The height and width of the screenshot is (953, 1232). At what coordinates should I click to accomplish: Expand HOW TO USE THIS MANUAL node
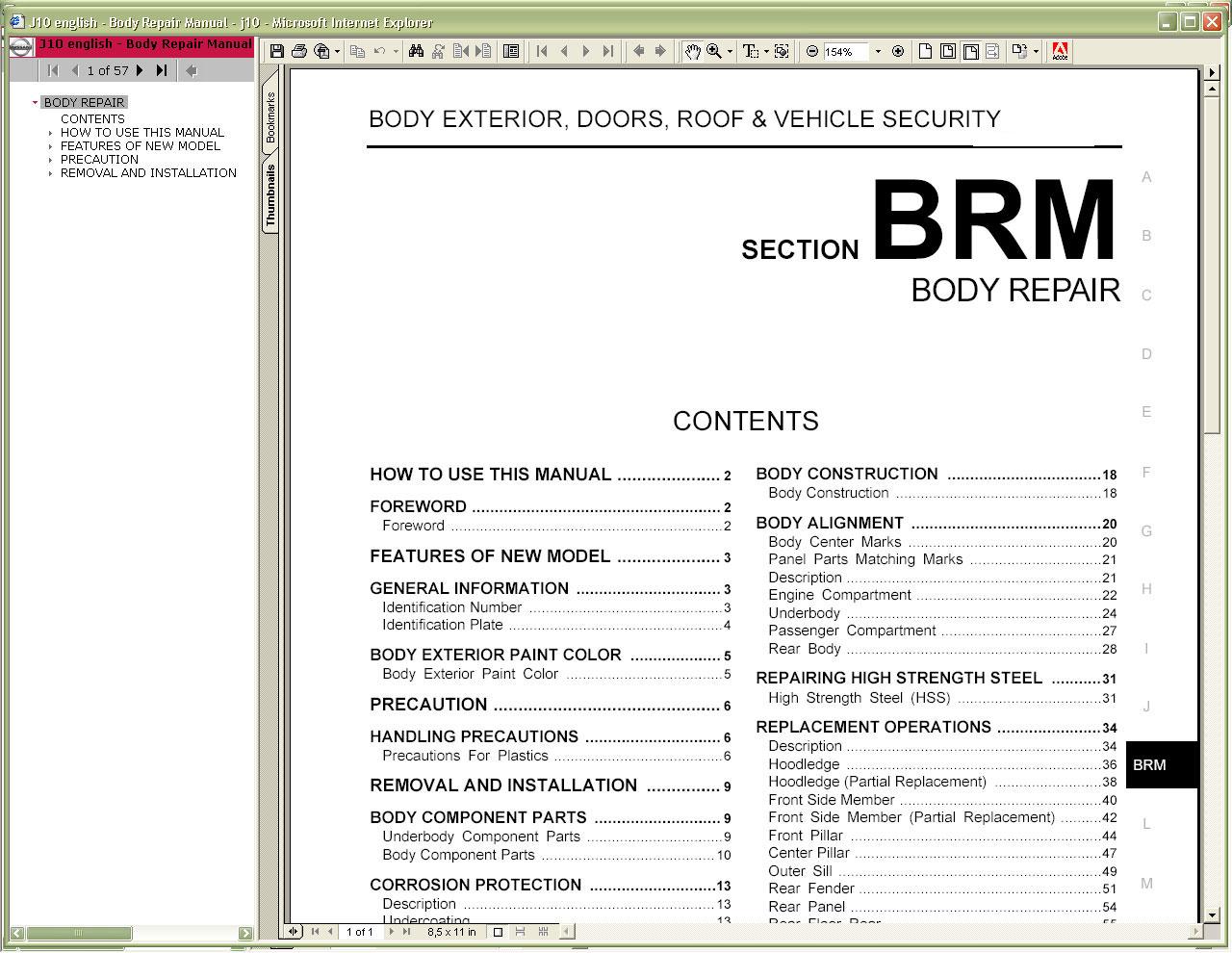pos(51,133)
